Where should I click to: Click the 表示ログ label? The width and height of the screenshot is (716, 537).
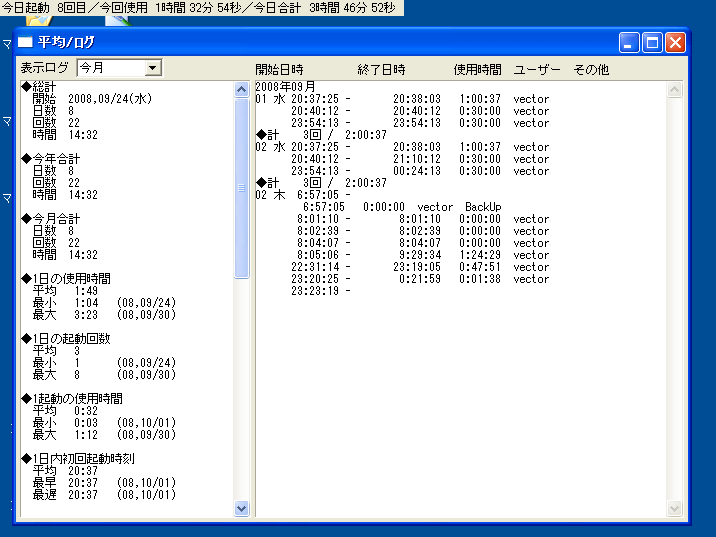click(x=44, y=68)
